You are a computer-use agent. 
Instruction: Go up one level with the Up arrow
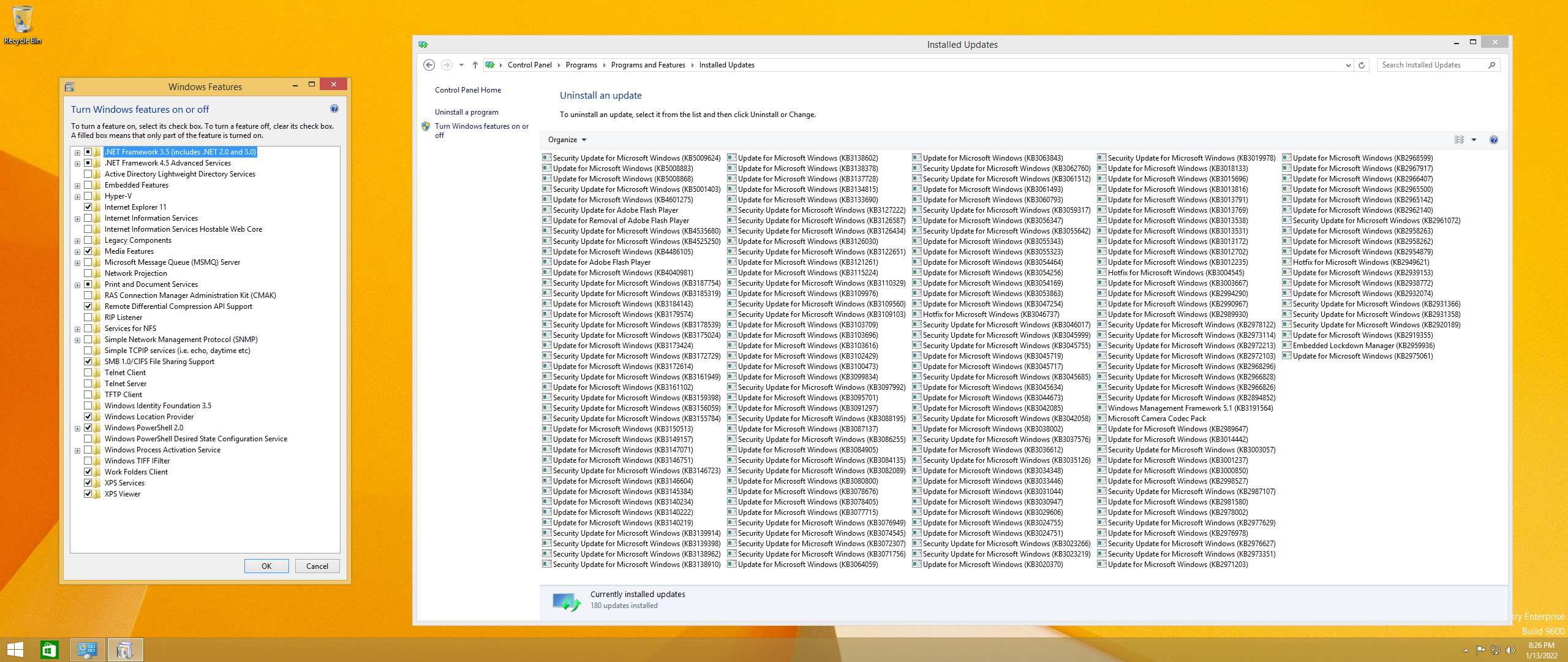pos(475,65)
